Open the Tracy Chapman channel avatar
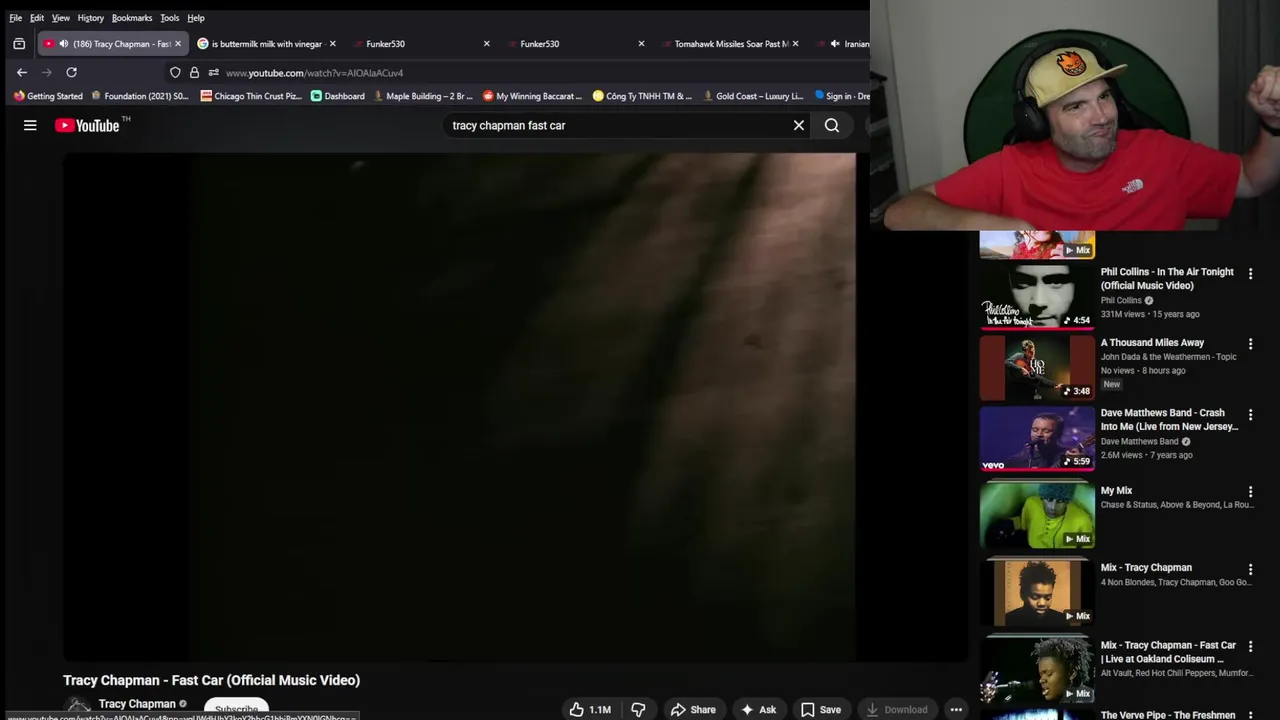The image size is (1280, 720). pos(77,708)
